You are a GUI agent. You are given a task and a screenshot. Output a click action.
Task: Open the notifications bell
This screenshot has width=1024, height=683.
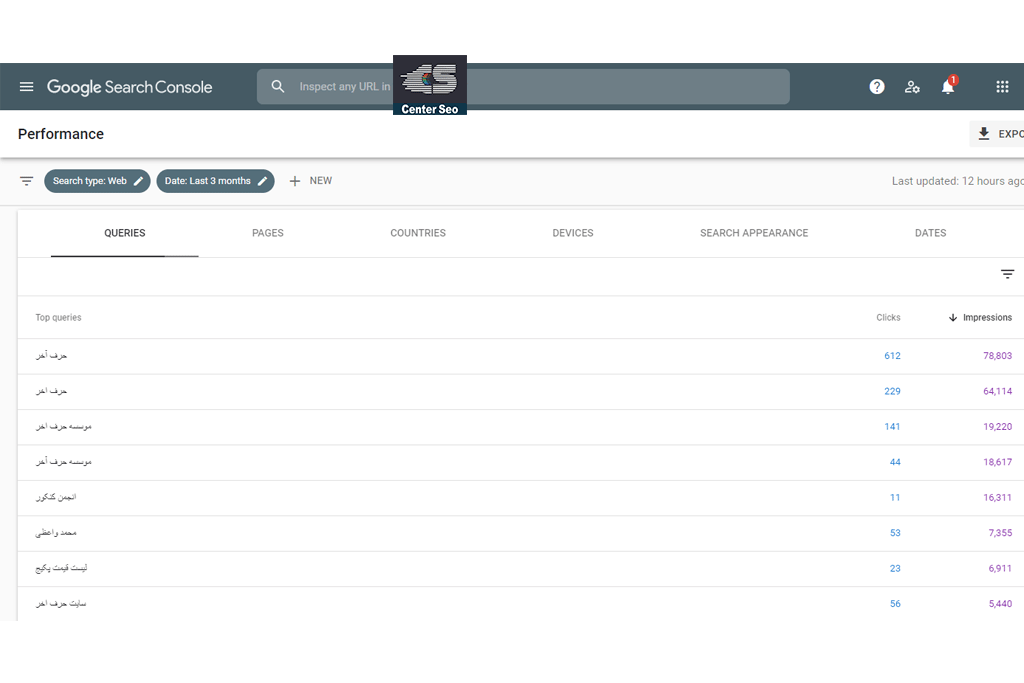948,87
